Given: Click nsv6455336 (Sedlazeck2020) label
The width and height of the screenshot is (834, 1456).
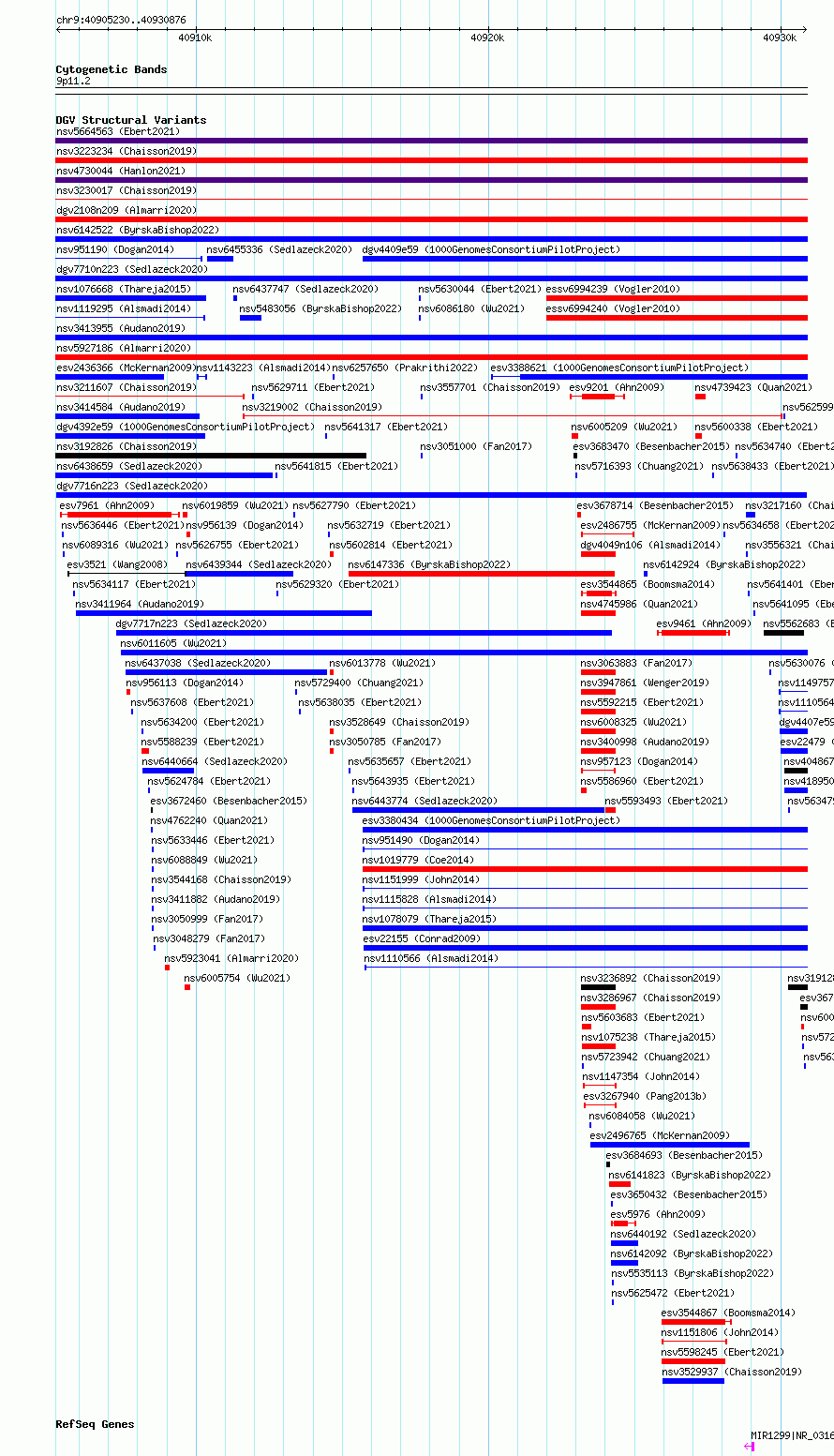Looking at the screenshot, I should click(280, 249).
